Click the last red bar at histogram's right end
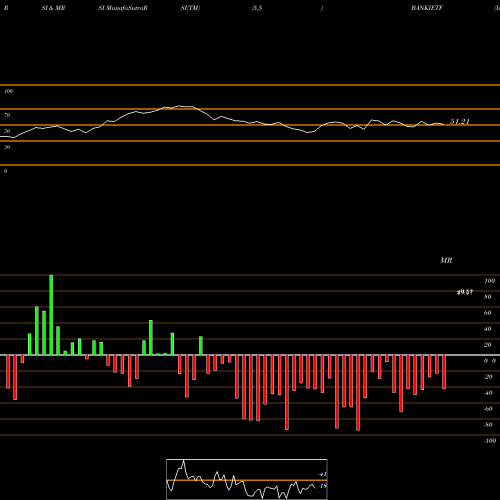This screenshot has height=500, width=500. tap(444, 372)
